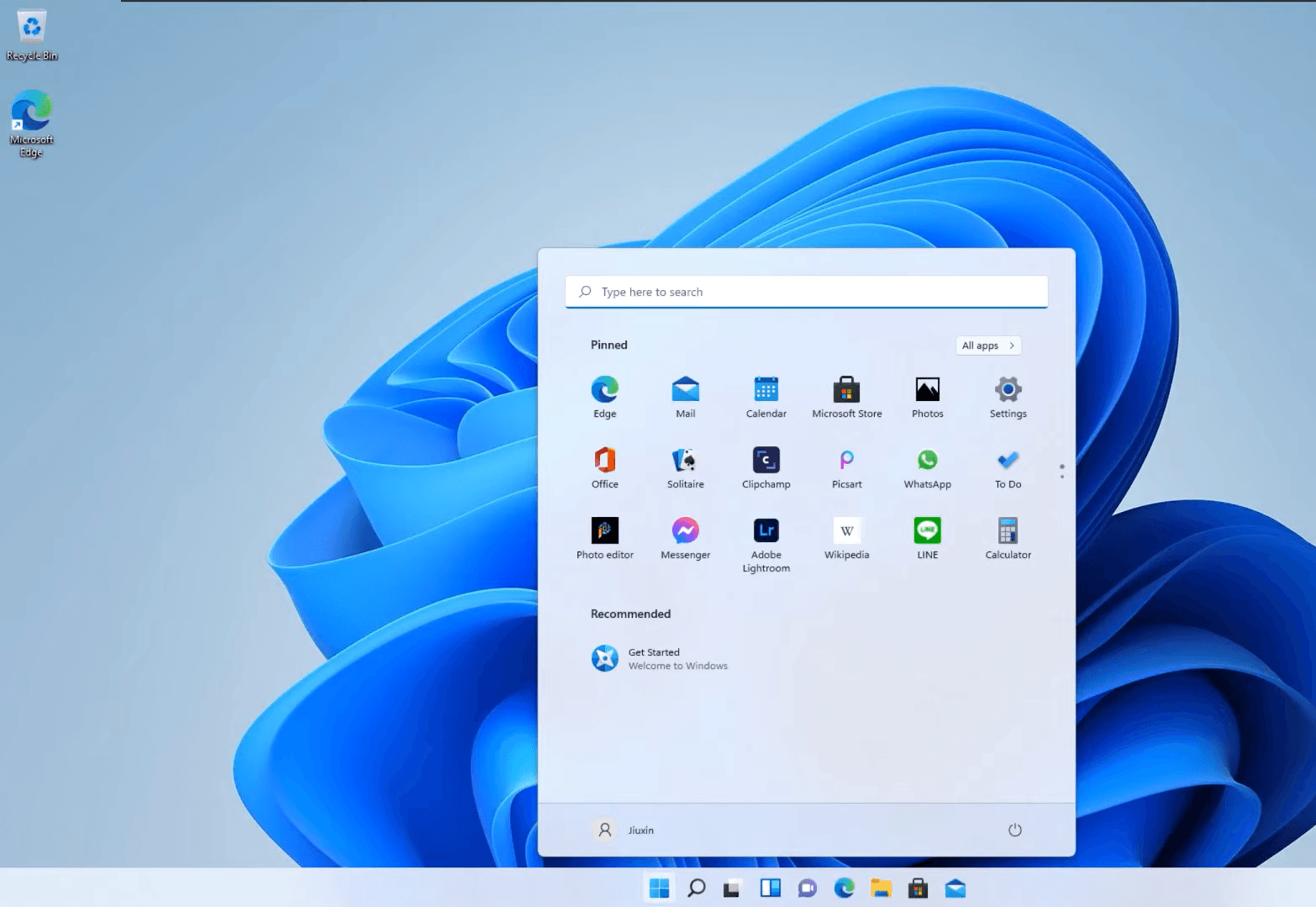Open Microsoft Store from the taskbar
This screenshot has width=1316, height=907.
(918, 888)
